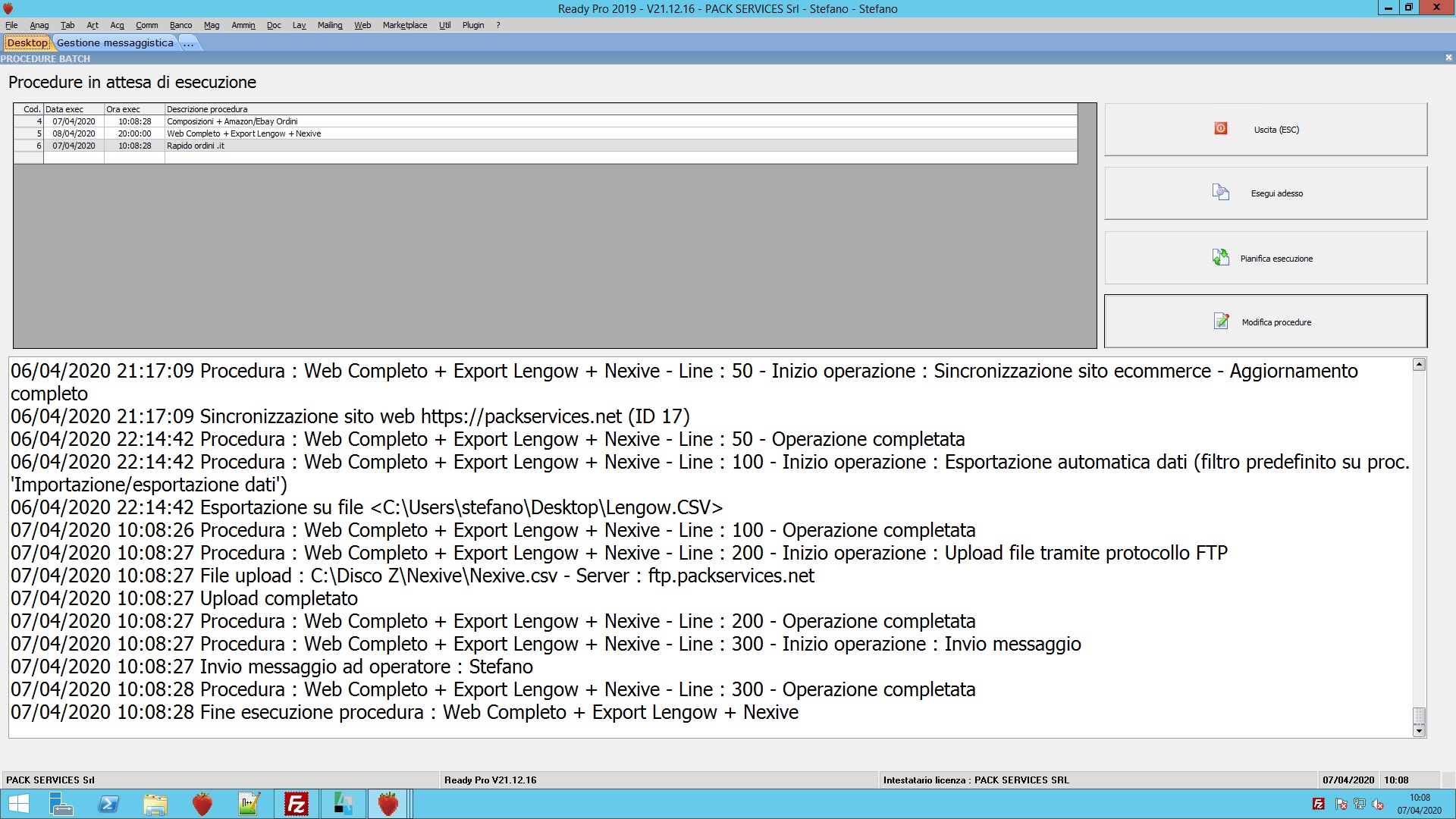Image resolution: width=1456 pixels, height=819 pixels.
Task: Close the PROCEDURE BATCH panel with its X
Action: click(1448, 58)
